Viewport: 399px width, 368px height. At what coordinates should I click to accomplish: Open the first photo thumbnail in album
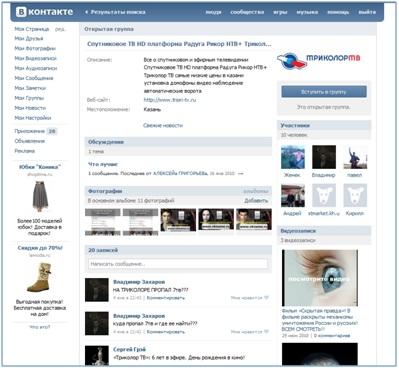pos(103,222)
